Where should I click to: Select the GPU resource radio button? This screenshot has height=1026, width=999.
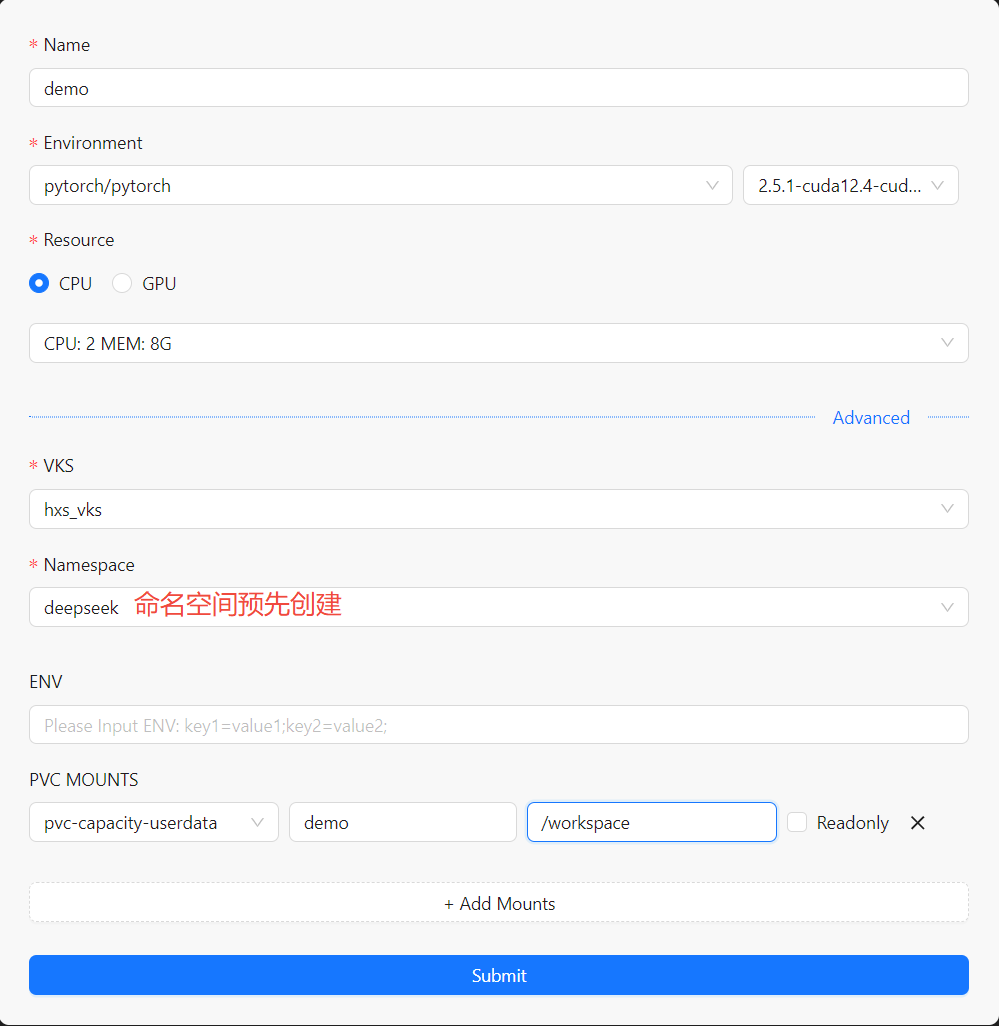click(122, 284)
